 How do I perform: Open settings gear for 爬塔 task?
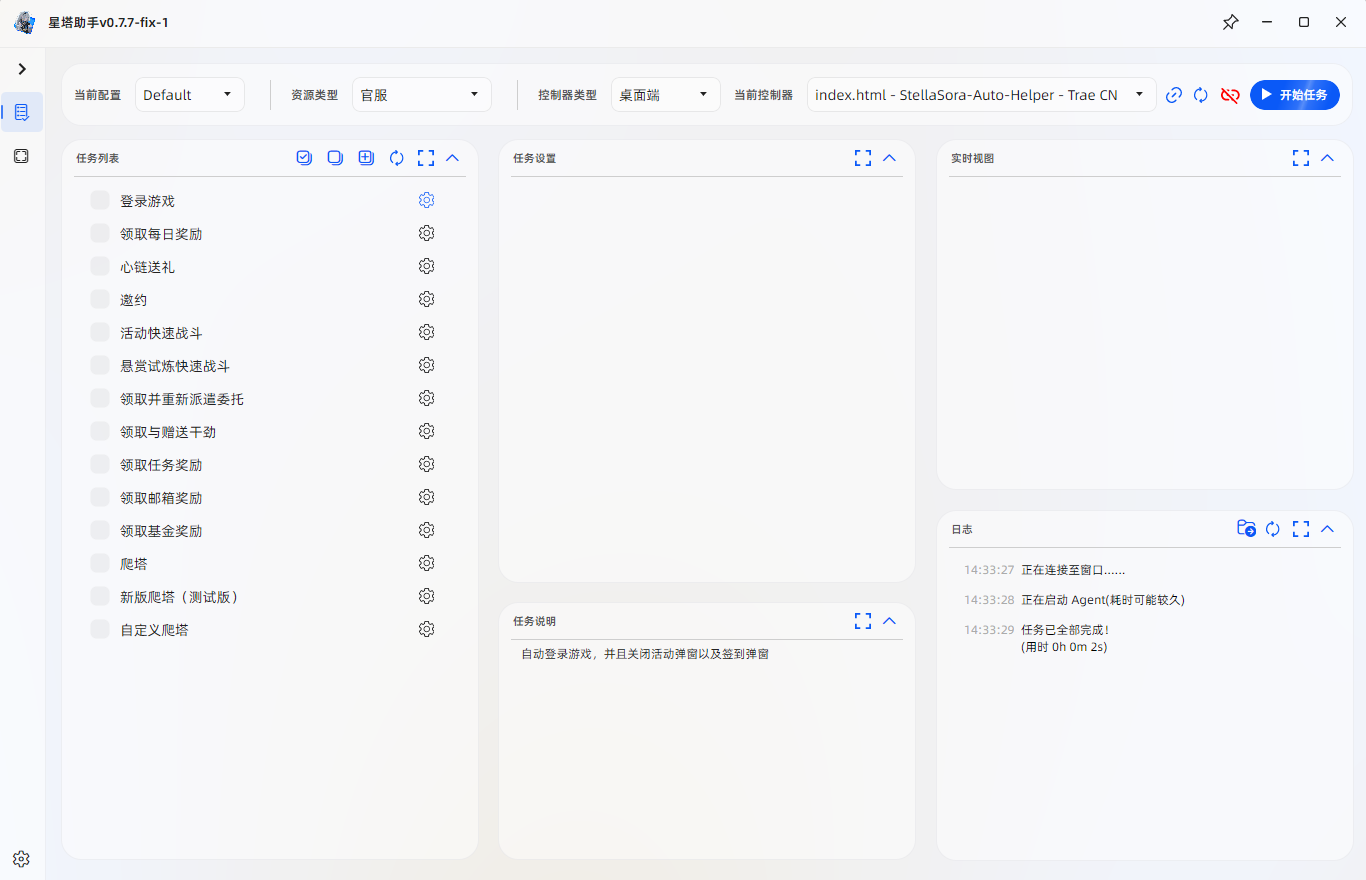[426, 563]
